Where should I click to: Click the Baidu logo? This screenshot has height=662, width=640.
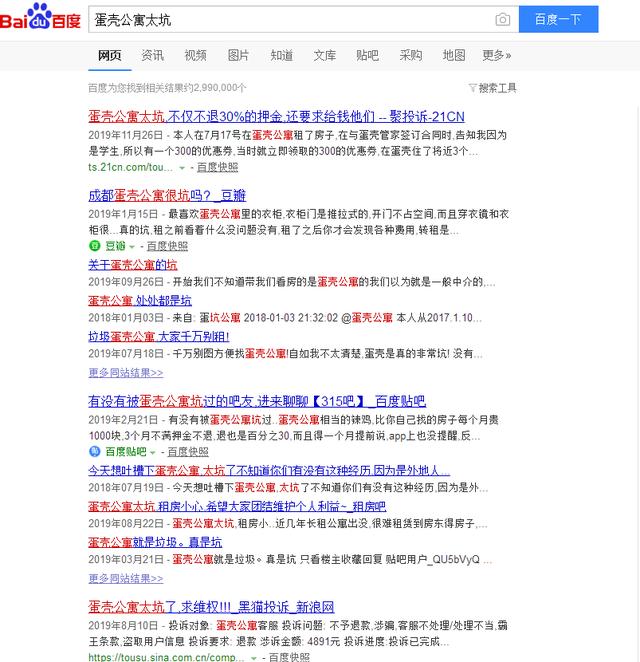41,17
